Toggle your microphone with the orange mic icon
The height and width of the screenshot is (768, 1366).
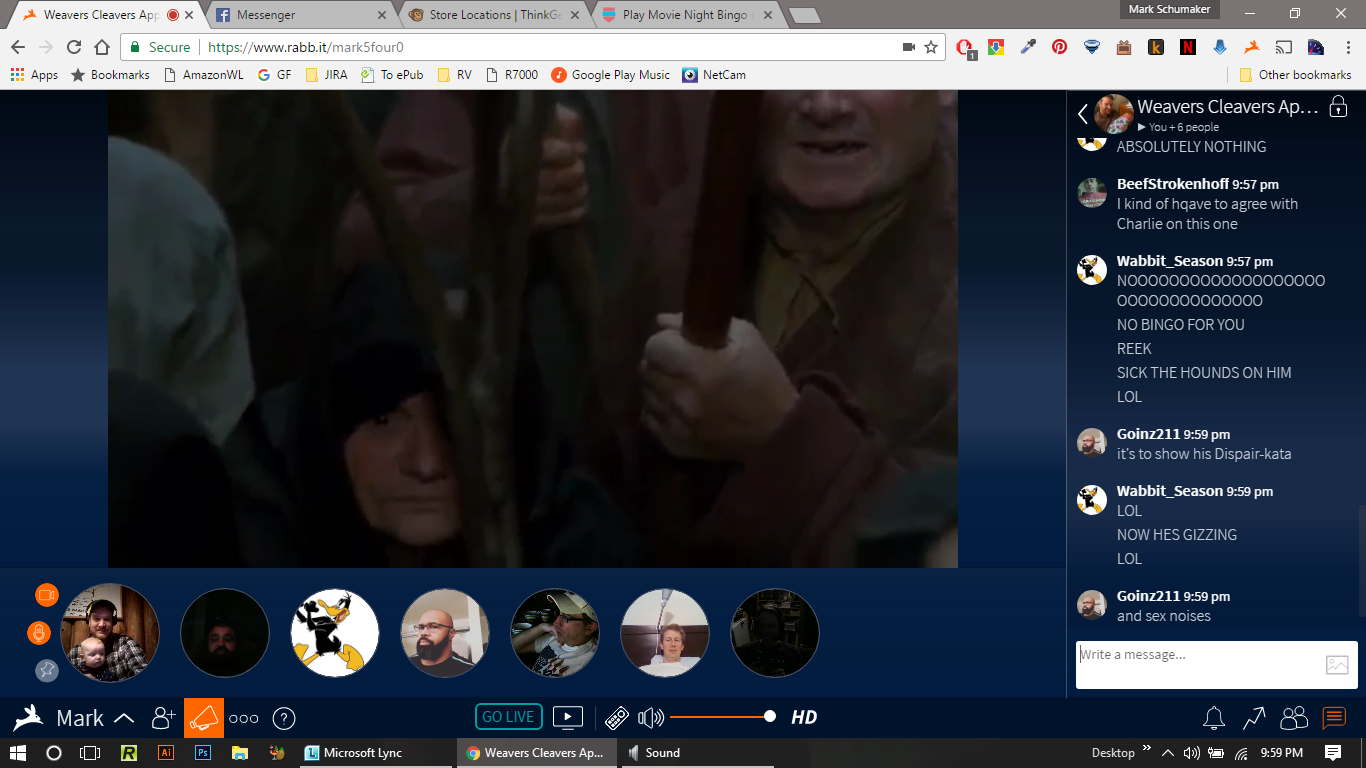click(39, 633)
